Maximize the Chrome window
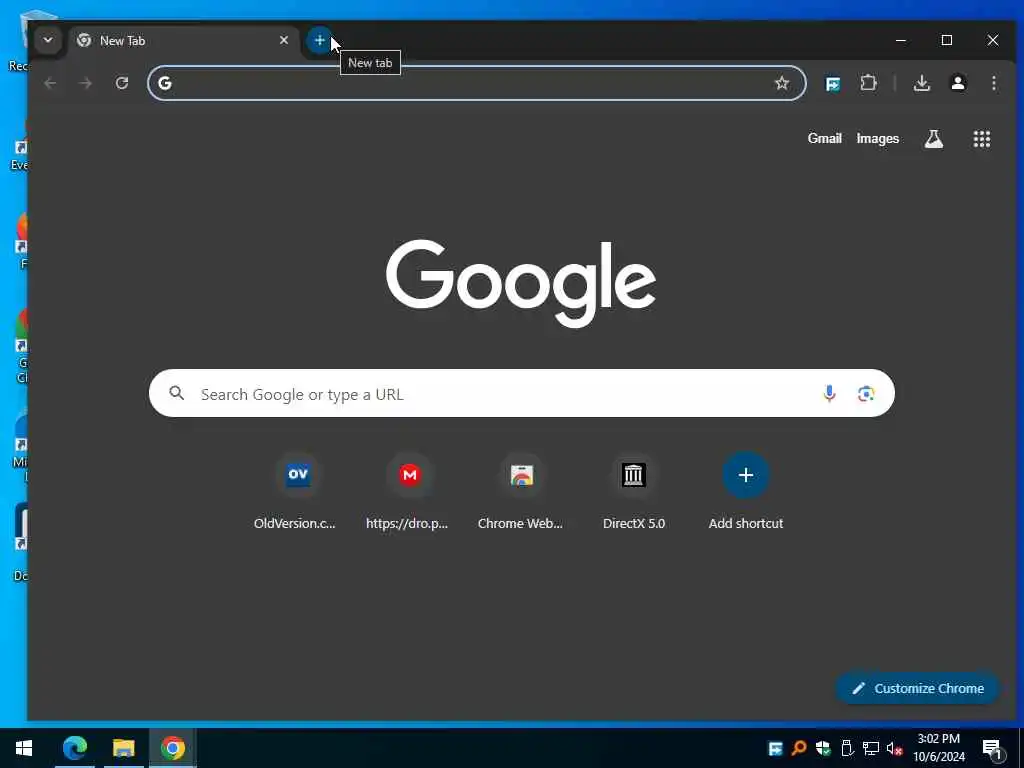The width and height of the screenshot is (1024, 768). coord(946,40)
